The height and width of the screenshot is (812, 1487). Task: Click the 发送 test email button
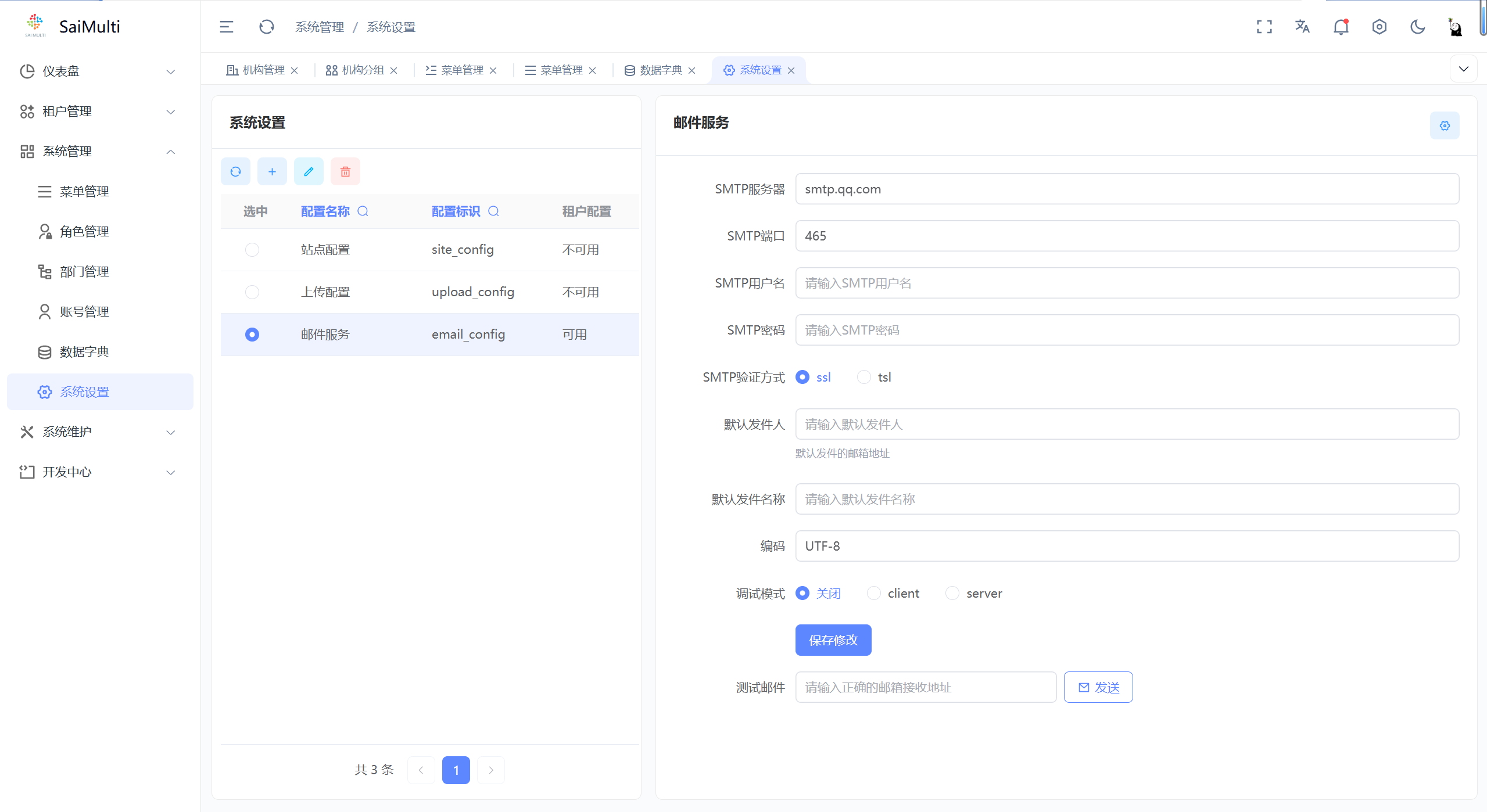(x=1098, y=687)
